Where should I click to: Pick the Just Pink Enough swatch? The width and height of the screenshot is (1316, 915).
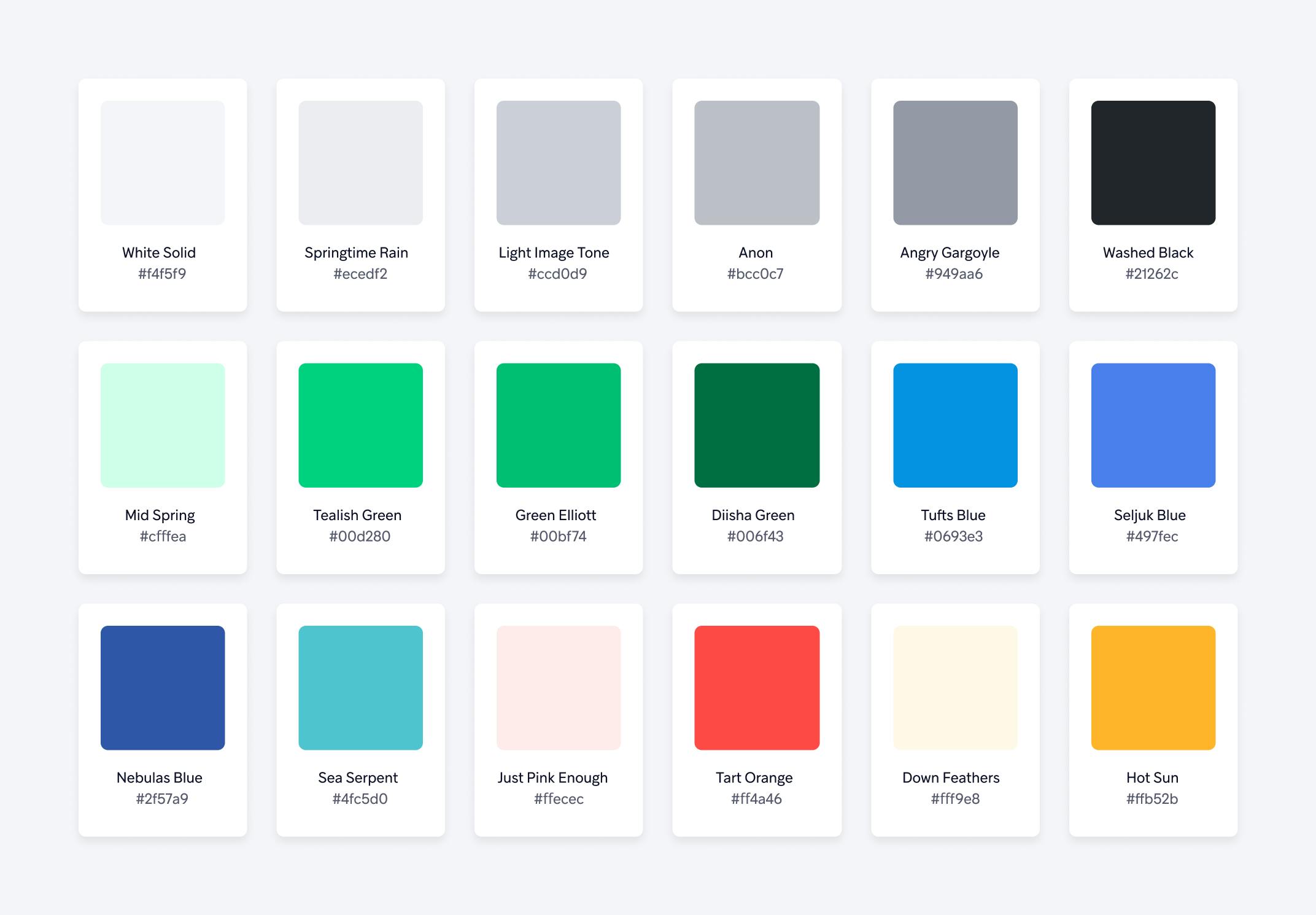(559, 688)
